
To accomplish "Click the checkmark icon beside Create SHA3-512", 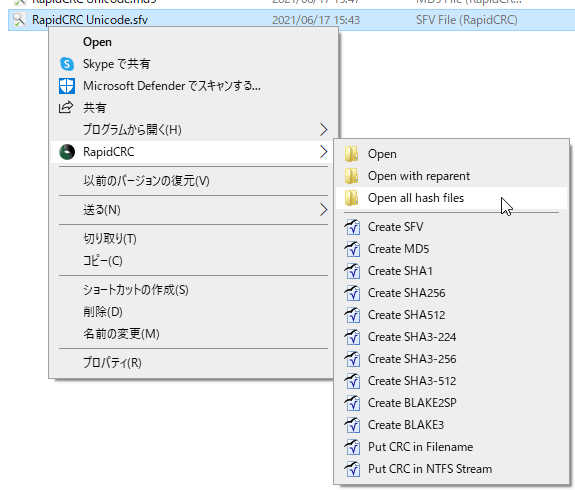I will tap(352, 381).
